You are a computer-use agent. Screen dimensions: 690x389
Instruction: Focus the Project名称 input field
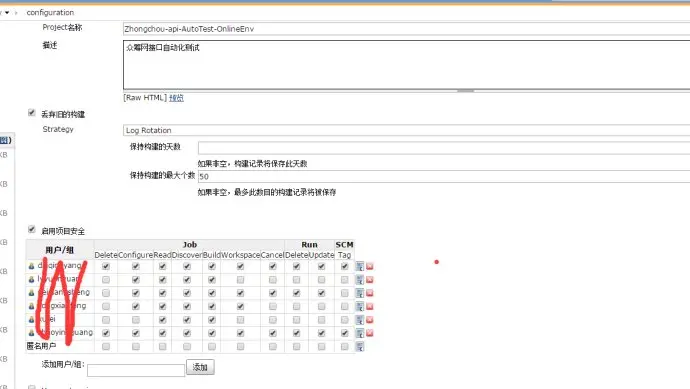[407, 29]
